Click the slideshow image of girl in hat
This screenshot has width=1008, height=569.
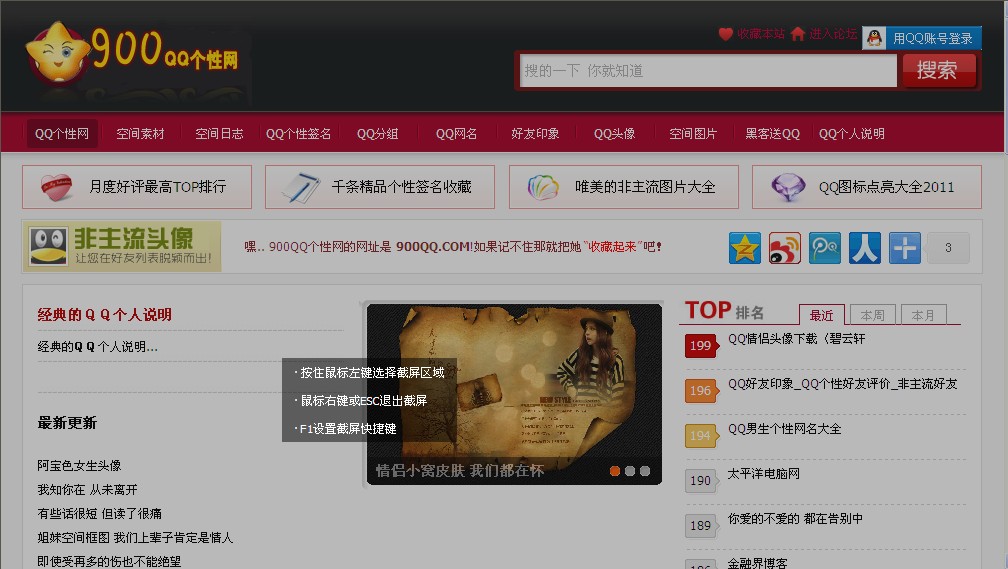point(514,394)
